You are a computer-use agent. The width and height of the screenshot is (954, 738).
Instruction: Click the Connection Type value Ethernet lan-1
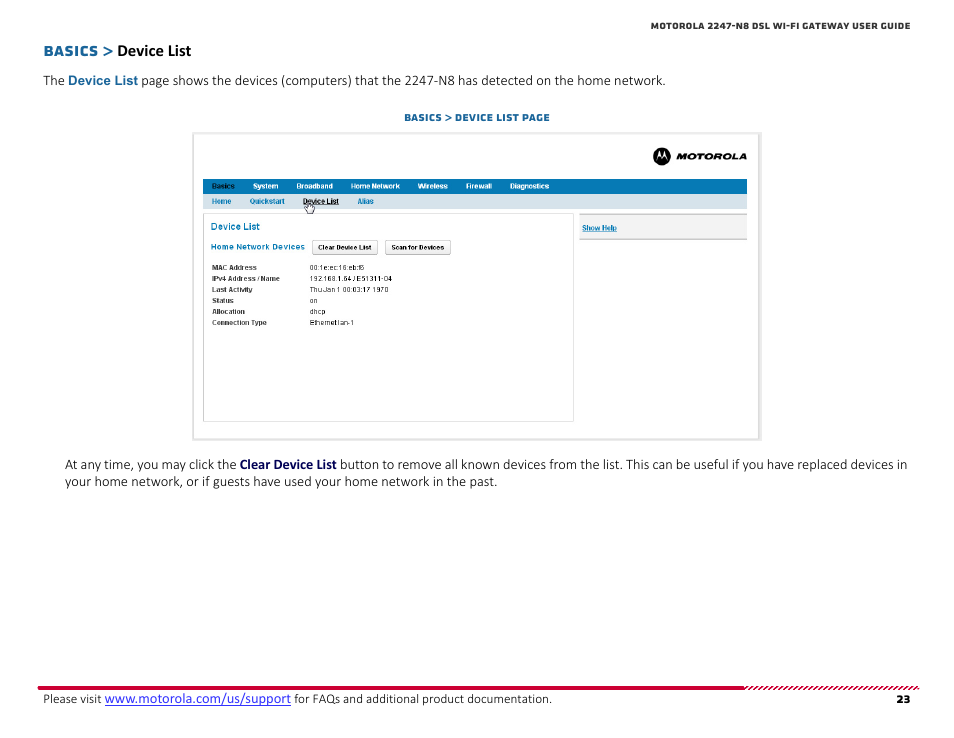coord(332,322)
